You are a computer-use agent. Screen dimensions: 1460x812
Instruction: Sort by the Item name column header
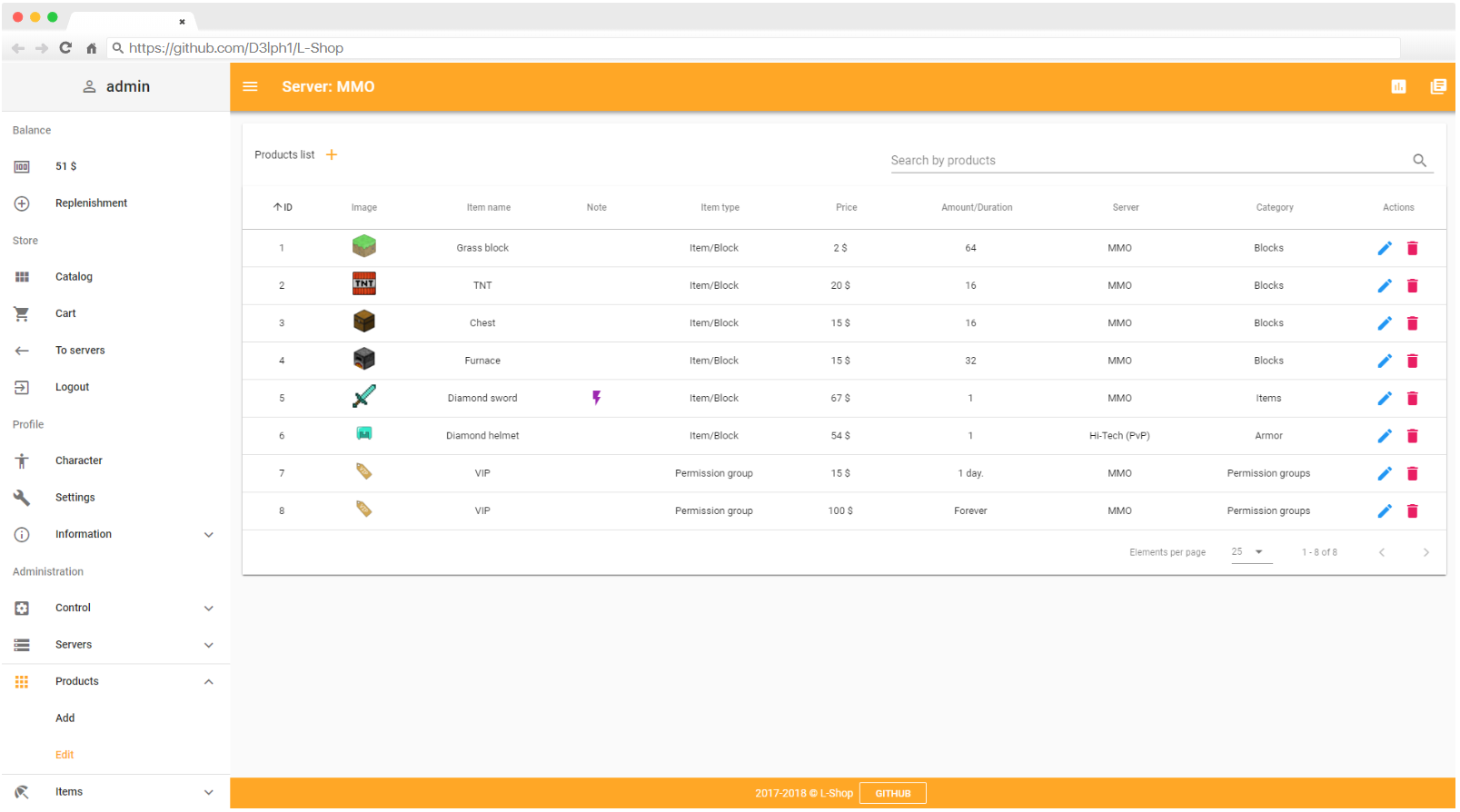[488, 208]
